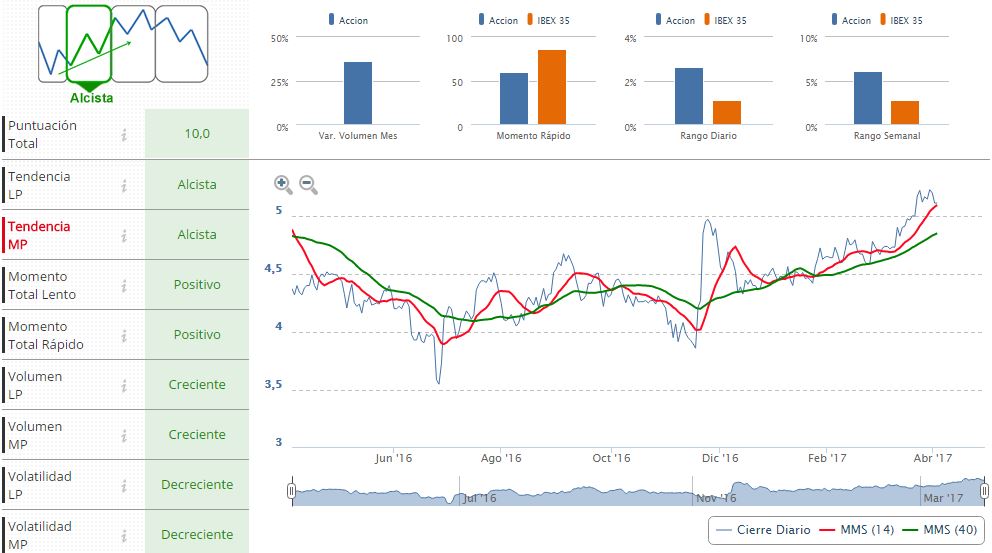This screenshot has height=553, width=992.
Task: Click the green Alcista trend label
Action: (91, 98)
